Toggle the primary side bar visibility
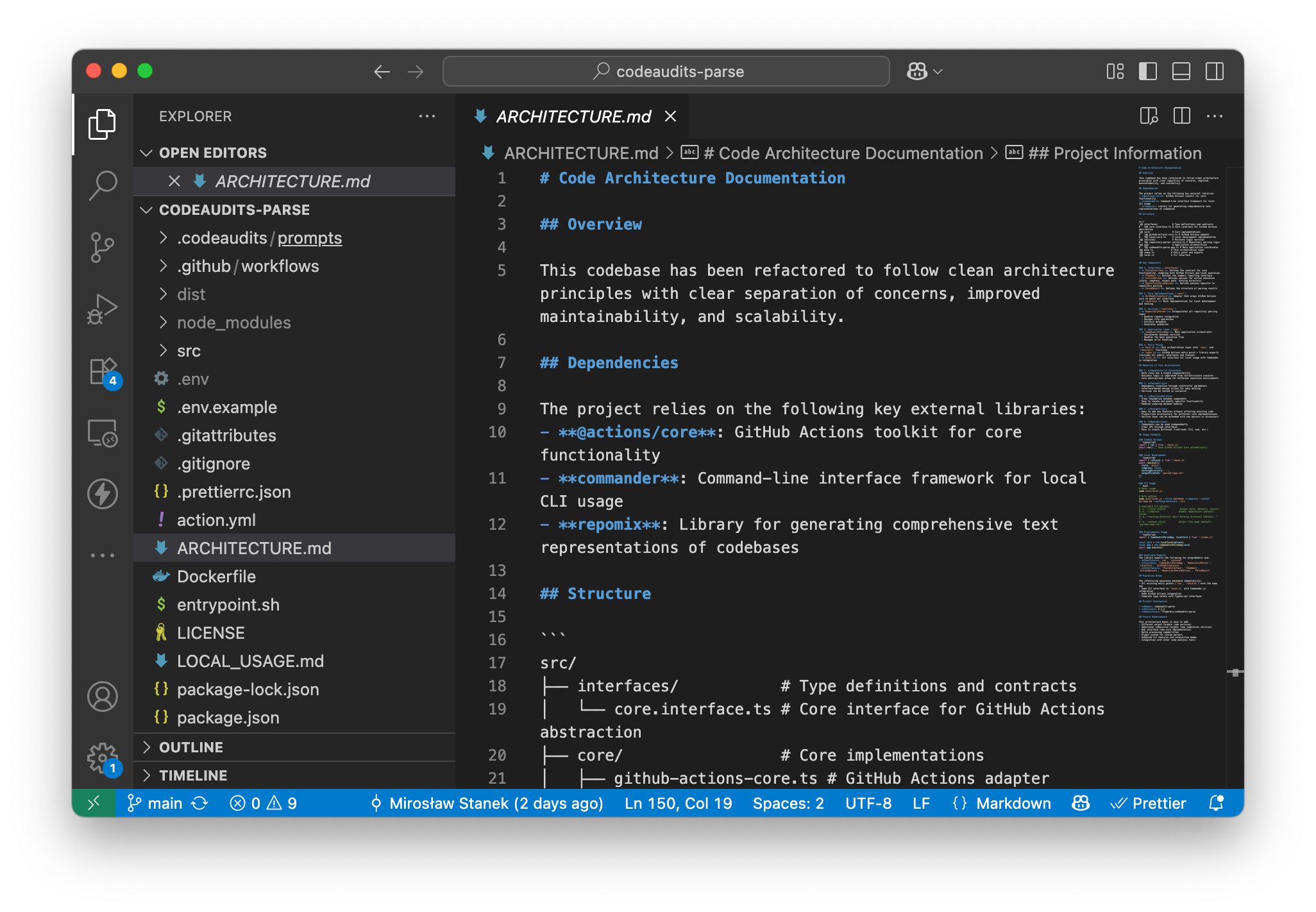Image resolution: width=1316 pixels, height=912 pixels. 1148,71
